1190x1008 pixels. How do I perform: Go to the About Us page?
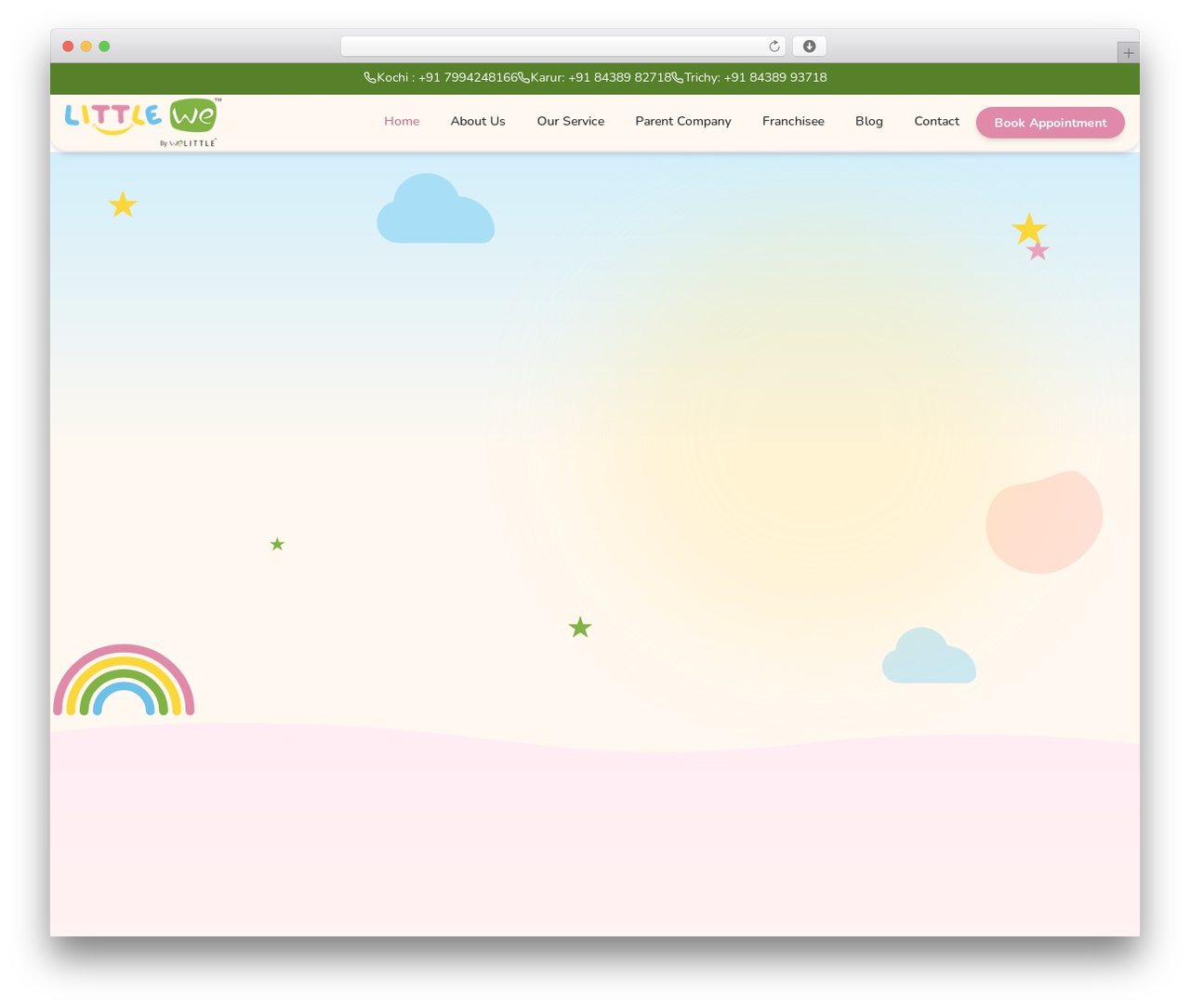(478, 121)
